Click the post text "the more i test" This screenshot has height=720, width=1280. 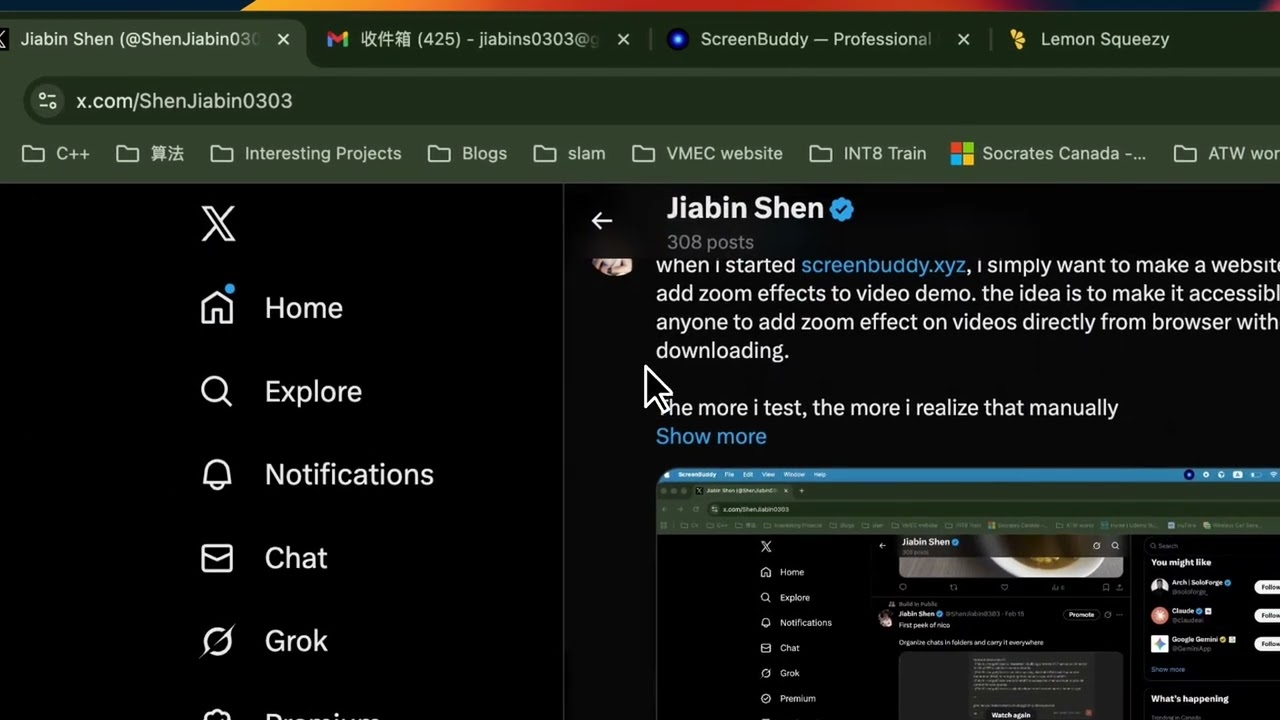click(733, 408)
